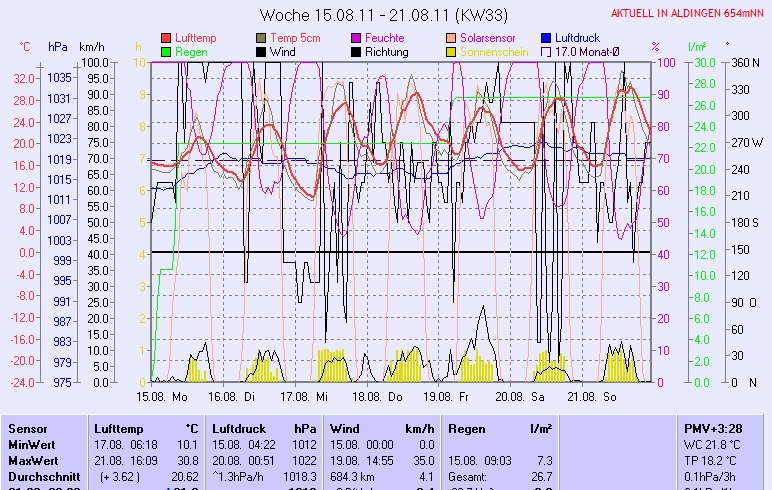The image size is (772, 490).
Task: Select the 17.08. Mi date label
Action: tap(303, 397)
